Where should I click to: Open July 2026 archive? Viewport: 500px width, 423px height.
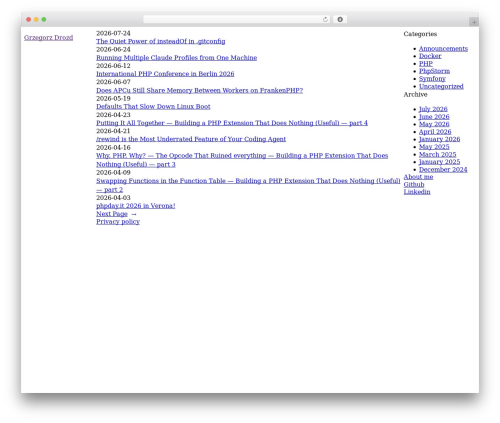pos(433,109)
